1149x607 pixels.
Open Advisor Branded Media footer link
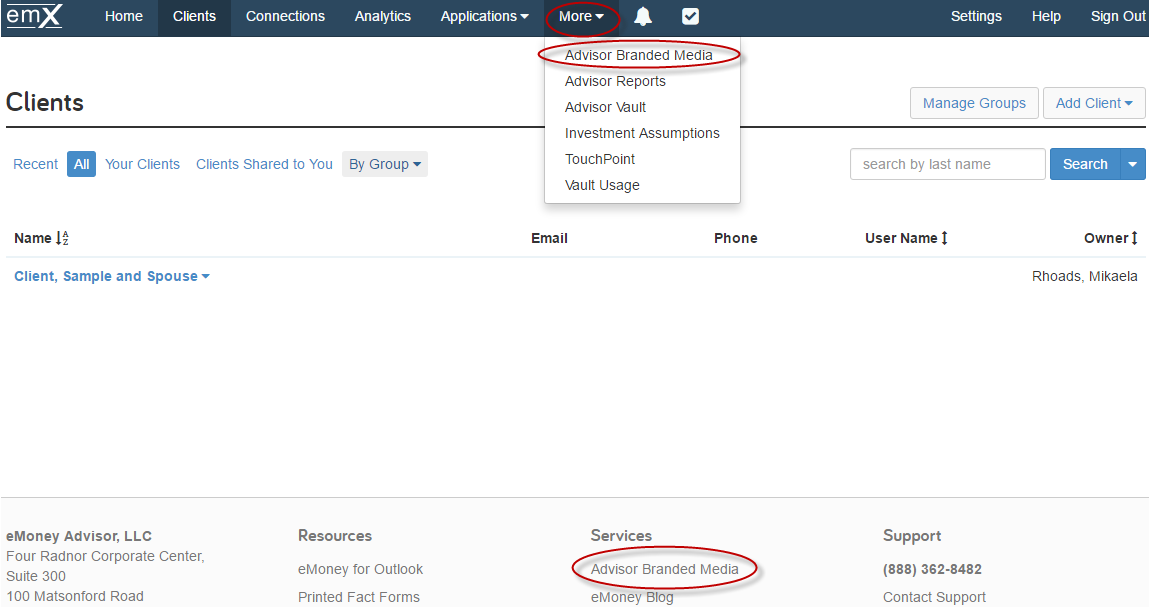pos(665,569)
